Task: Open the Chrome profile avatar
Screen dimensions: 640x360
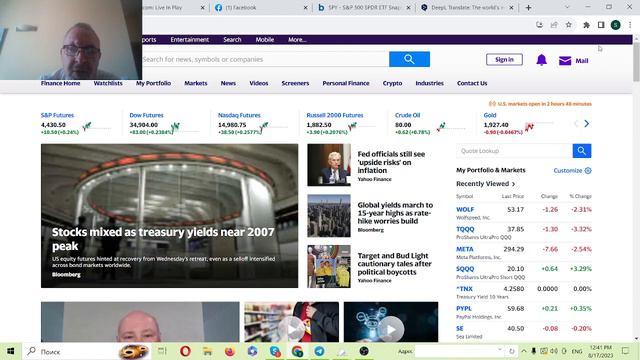Action: [x=616, y=25]
